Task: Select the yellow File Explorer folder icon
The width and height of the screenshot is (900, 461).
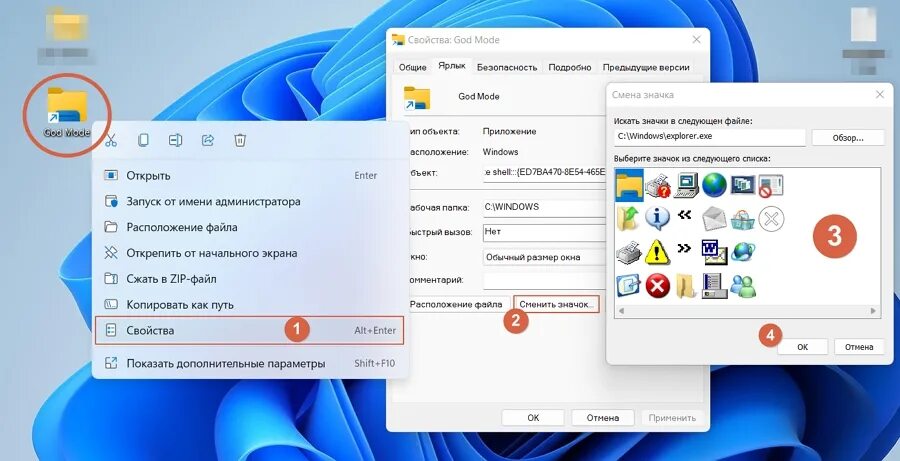Action: click(x=628, y=185)
